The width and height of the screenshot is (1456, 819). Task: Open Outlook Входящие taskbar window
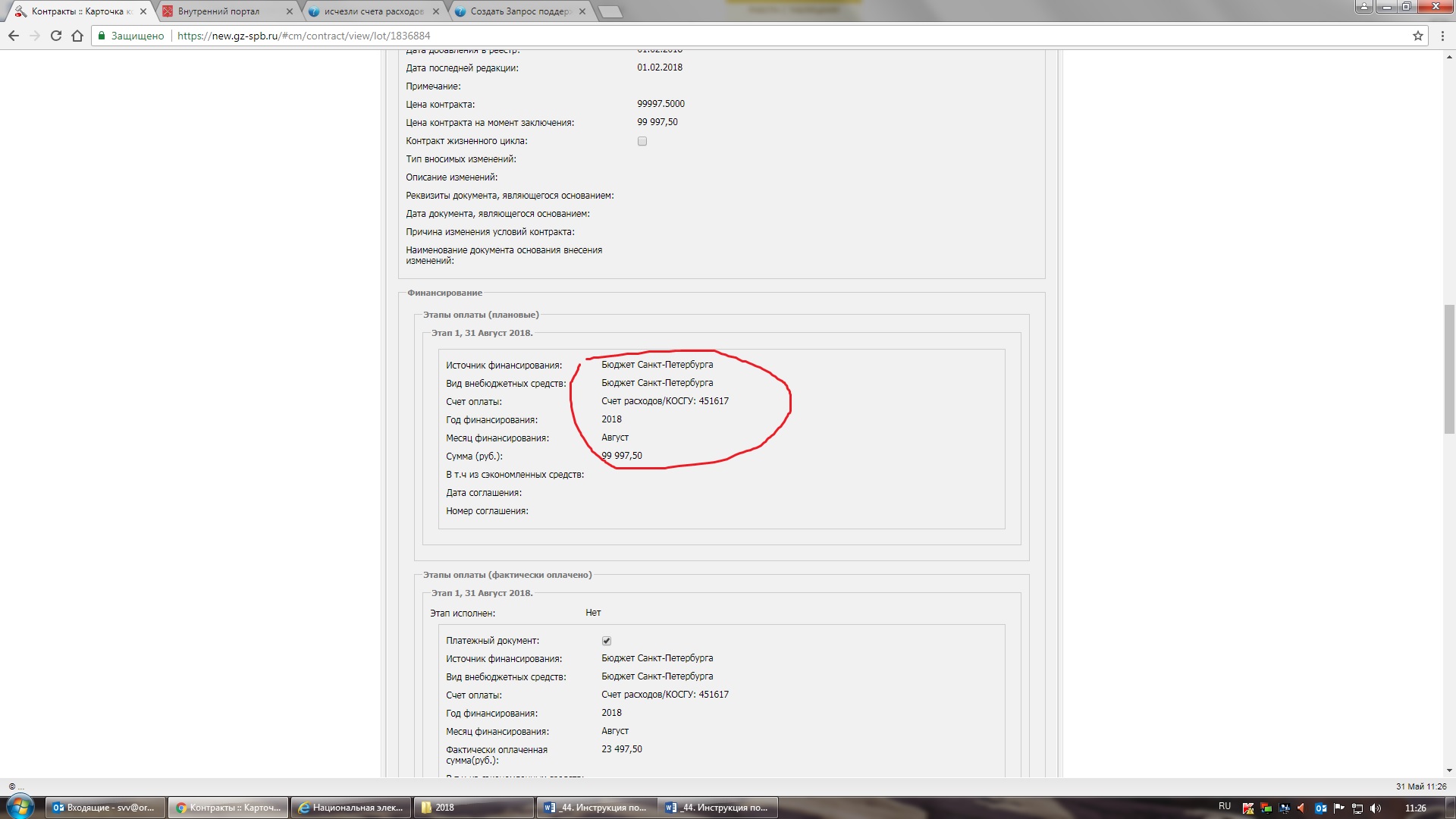pyautogui.click(x=104, y=808)
